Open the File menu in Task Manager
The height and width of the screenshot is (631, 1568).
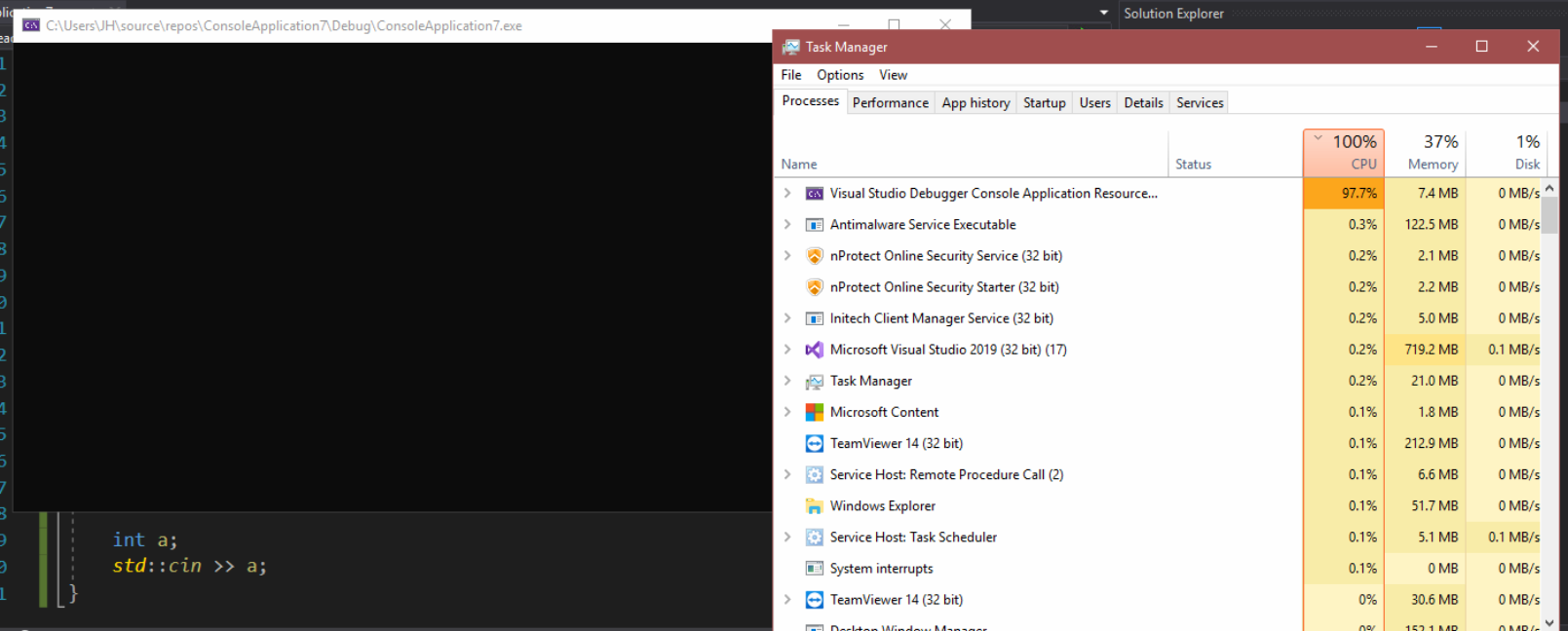(x=791, y=75)
